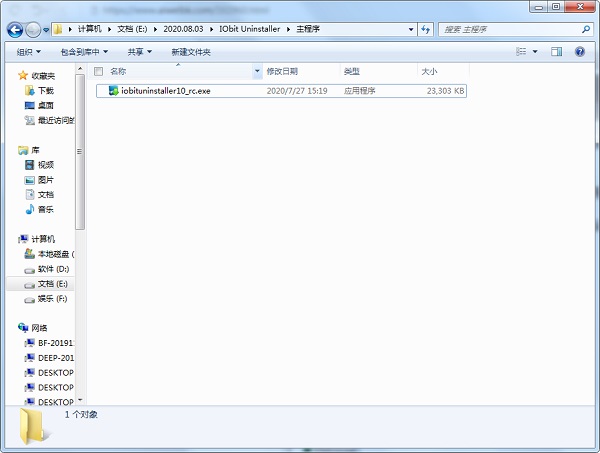Click the 网络 network icon
The width and height of the screenshot is (600, 453).
coord(23,328)
